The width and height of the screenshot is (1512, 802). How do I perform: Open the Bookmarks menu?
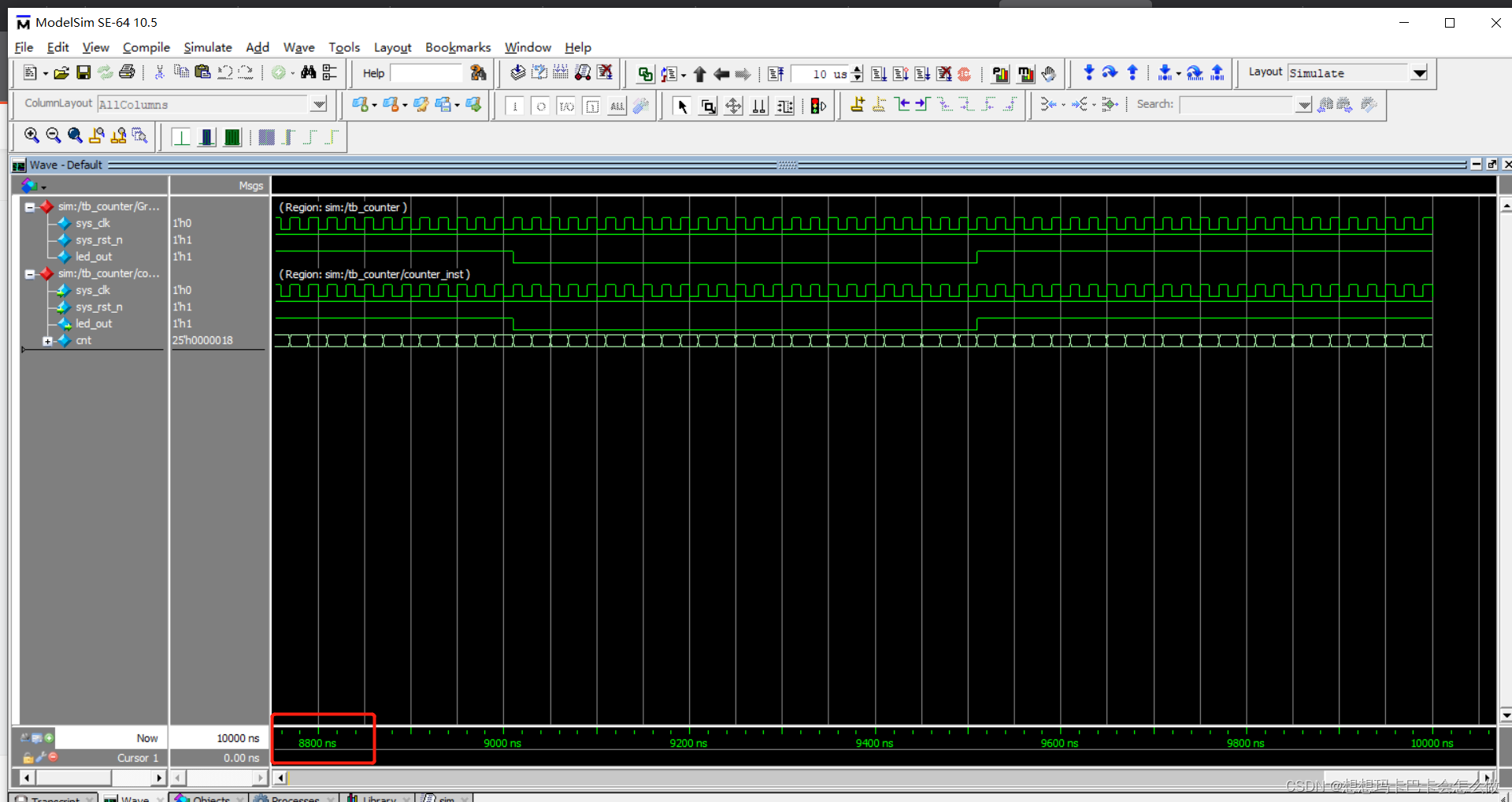tap(458, 47)
